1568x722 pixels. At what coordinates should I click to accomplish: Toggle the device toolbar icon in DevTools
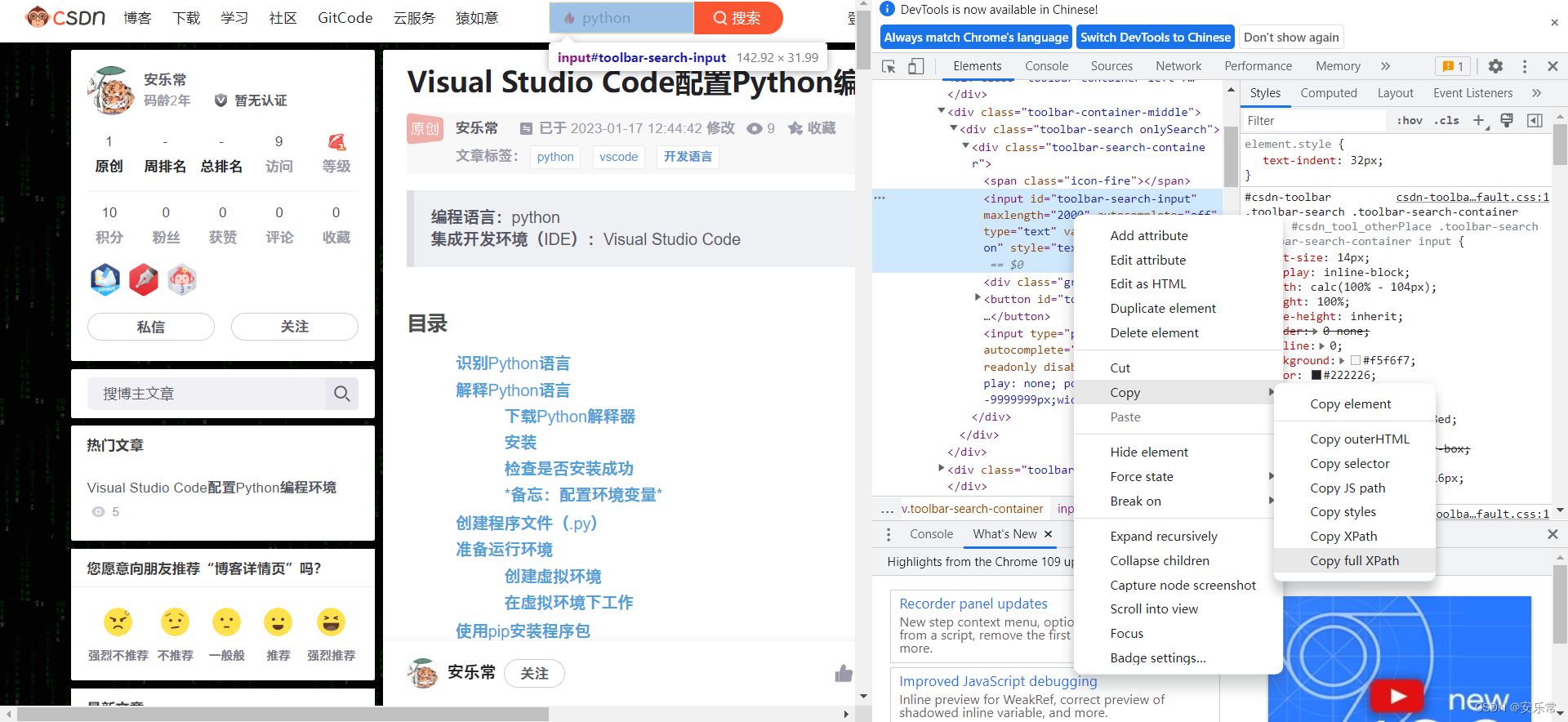tap(916, 66)
